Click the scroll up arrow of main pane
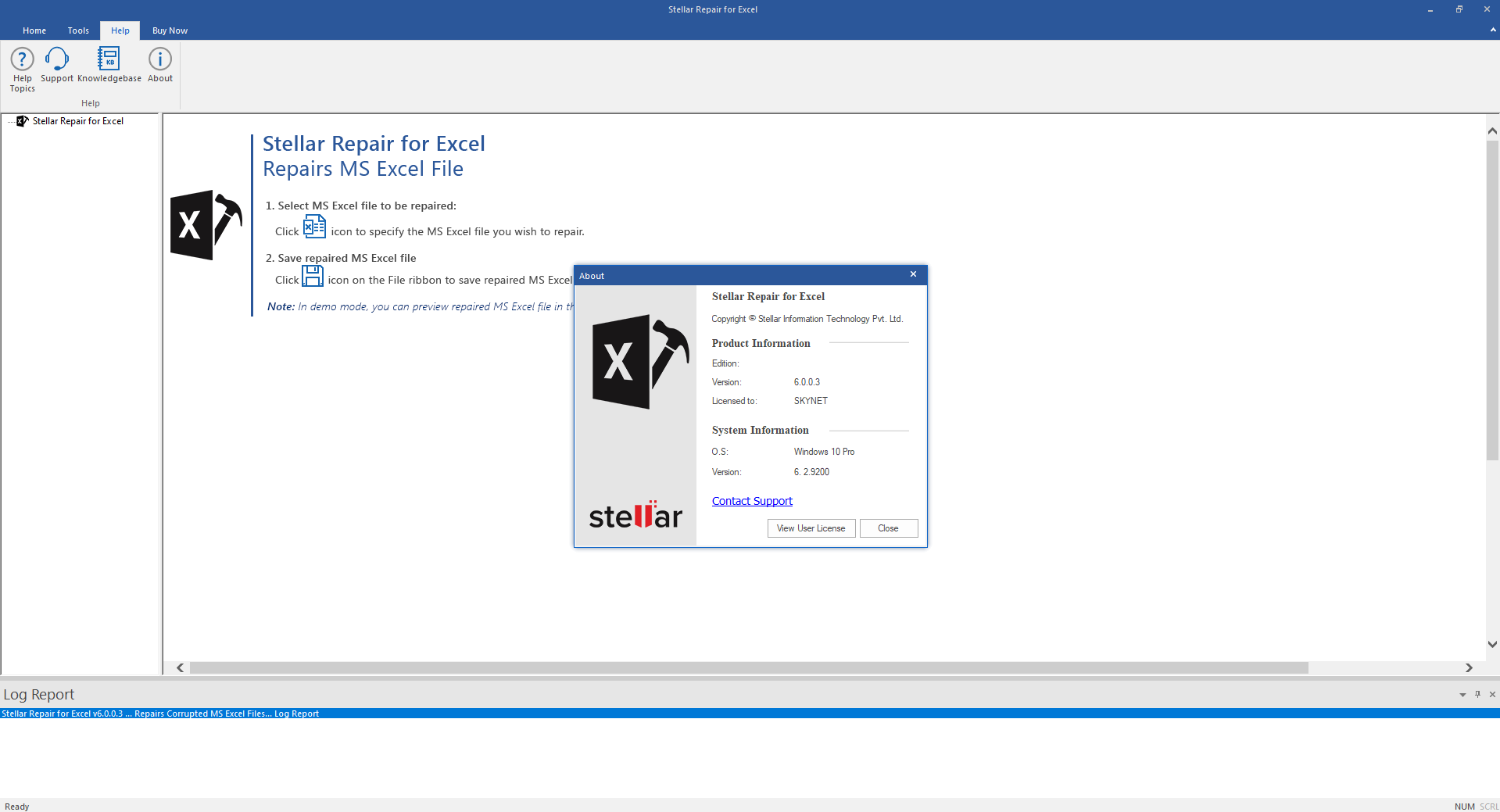Image resolution: width=1500 pixels, height=812 pixels. [1492, 131]
